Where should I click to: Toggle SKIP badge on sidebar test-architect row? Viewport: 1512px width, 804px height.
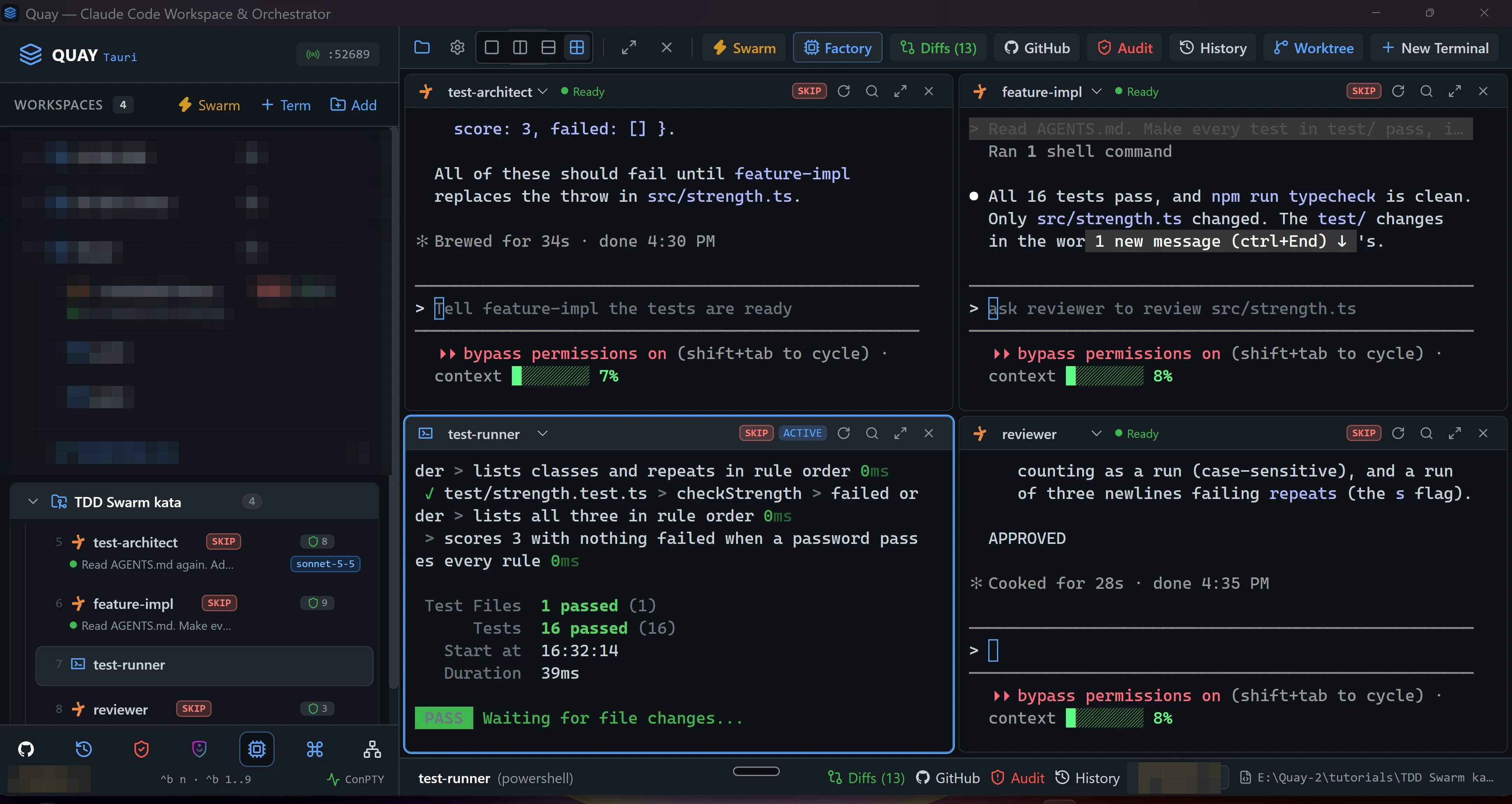tap(224, 541)
